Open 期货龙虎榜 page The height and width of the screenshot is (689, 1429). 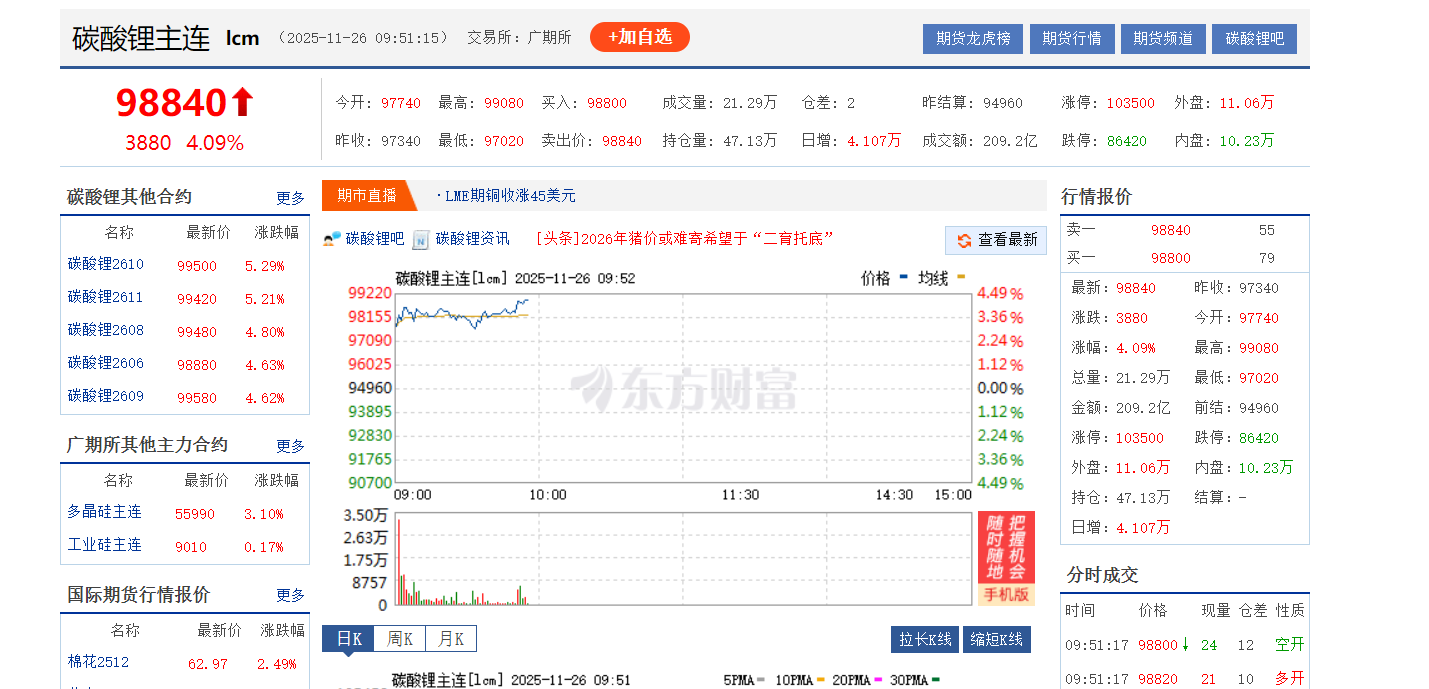coord(973,39)
